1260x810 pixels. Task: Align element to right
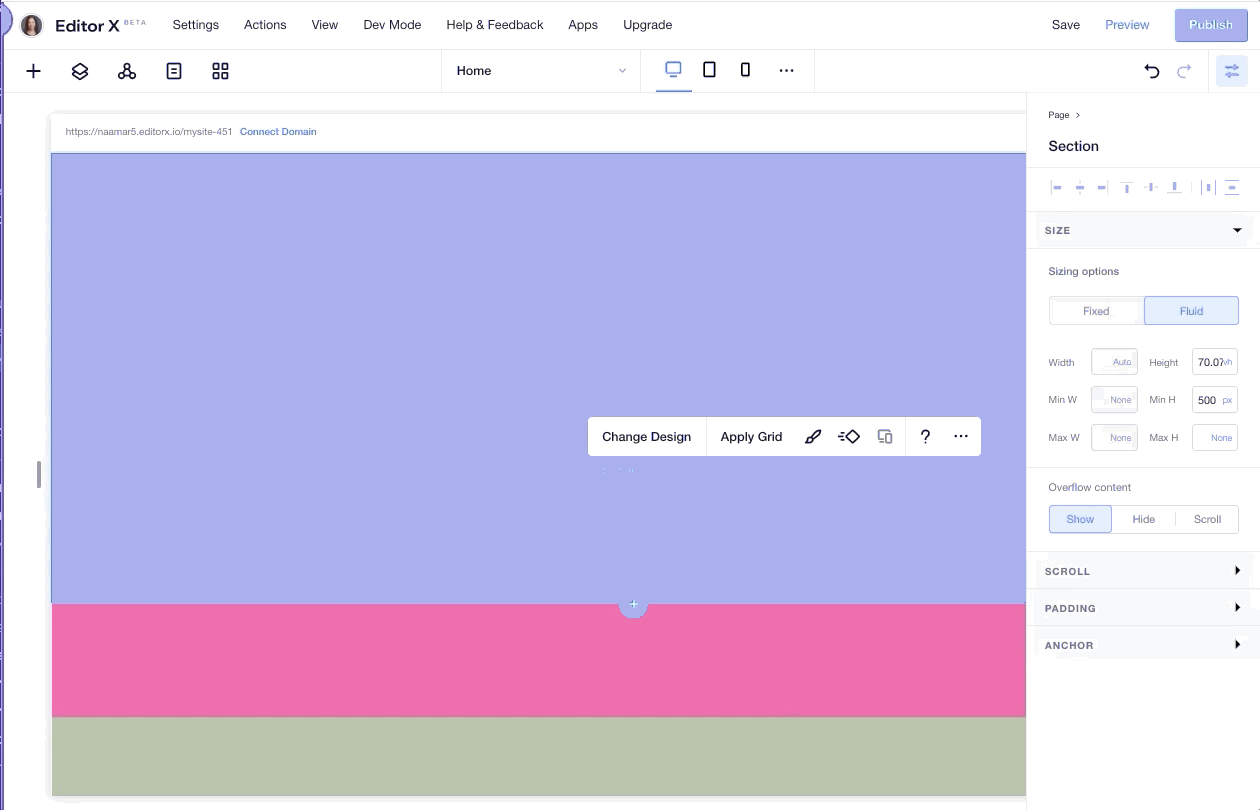(x=1103, y=187)
